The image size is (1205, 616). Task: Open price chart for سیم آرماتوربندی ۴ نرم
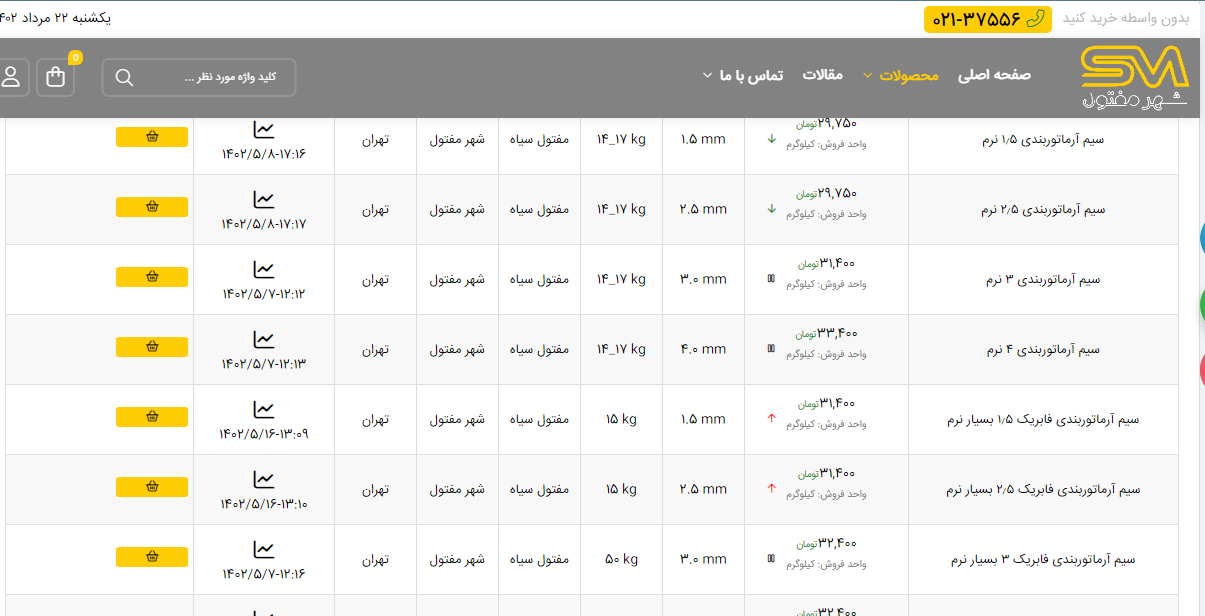pos(263,340)
